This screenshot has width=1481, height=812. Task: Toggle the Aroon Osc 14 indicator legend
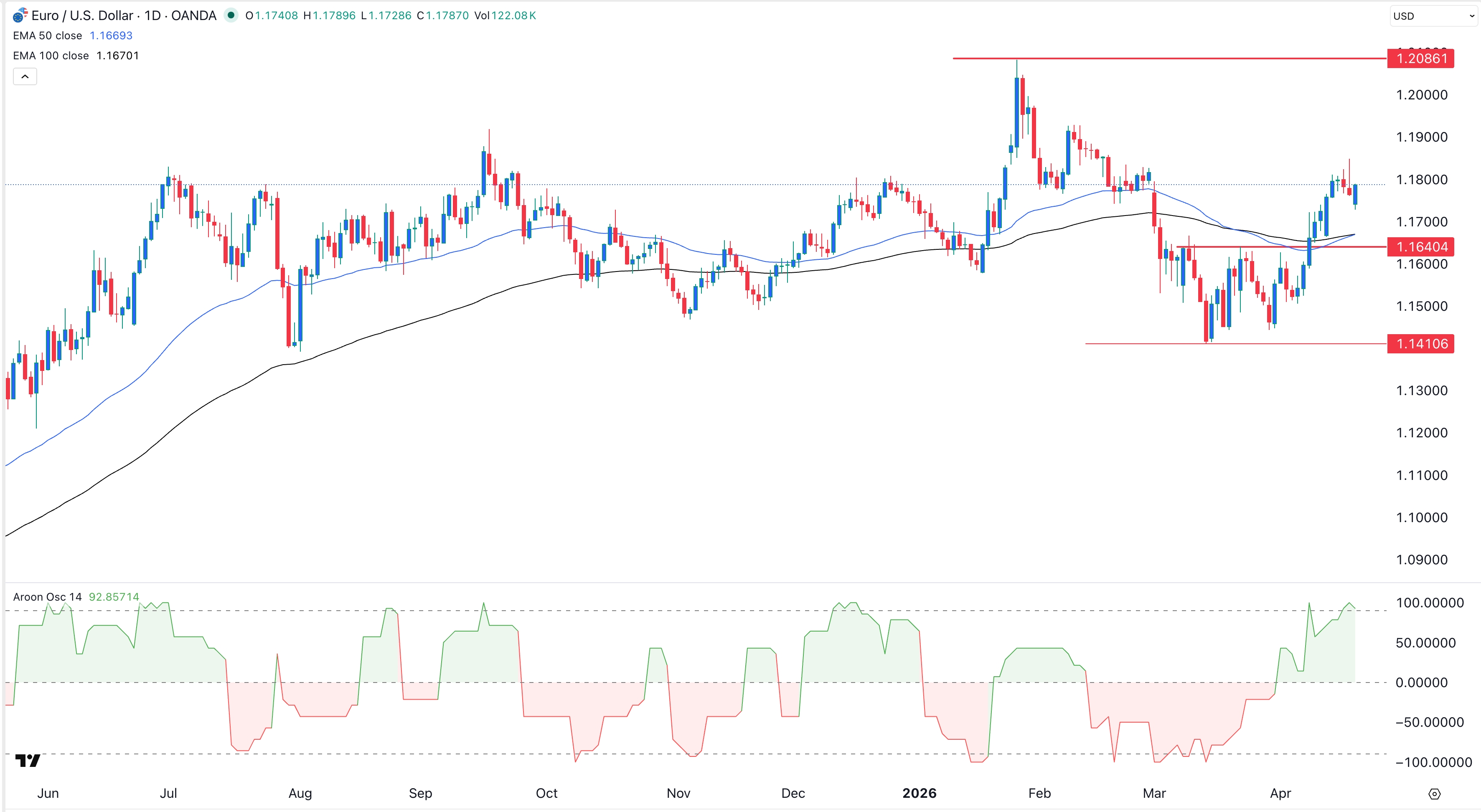(47, 596)
